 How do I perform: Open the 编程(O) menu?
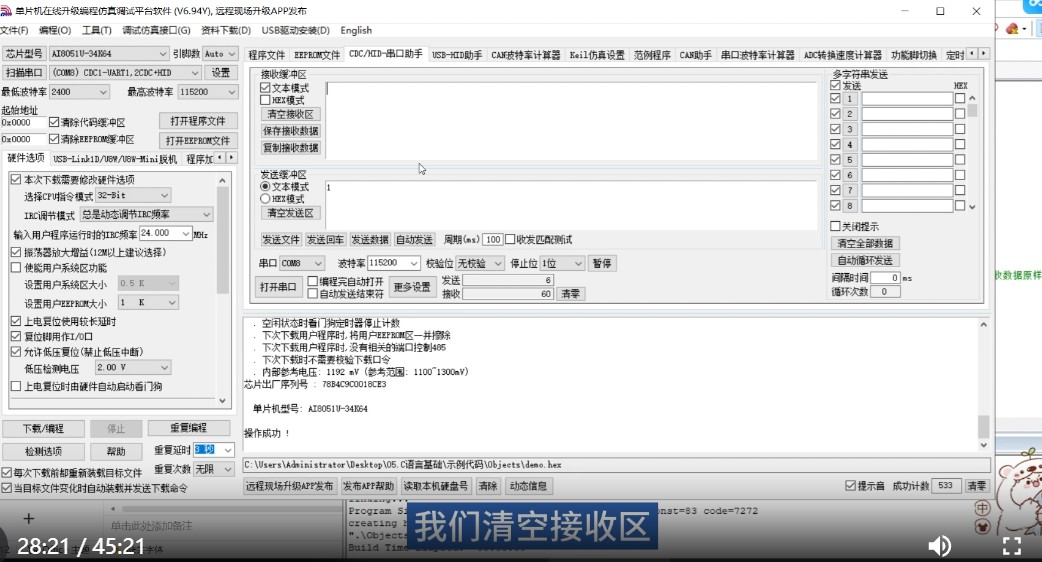click(55, 31)
